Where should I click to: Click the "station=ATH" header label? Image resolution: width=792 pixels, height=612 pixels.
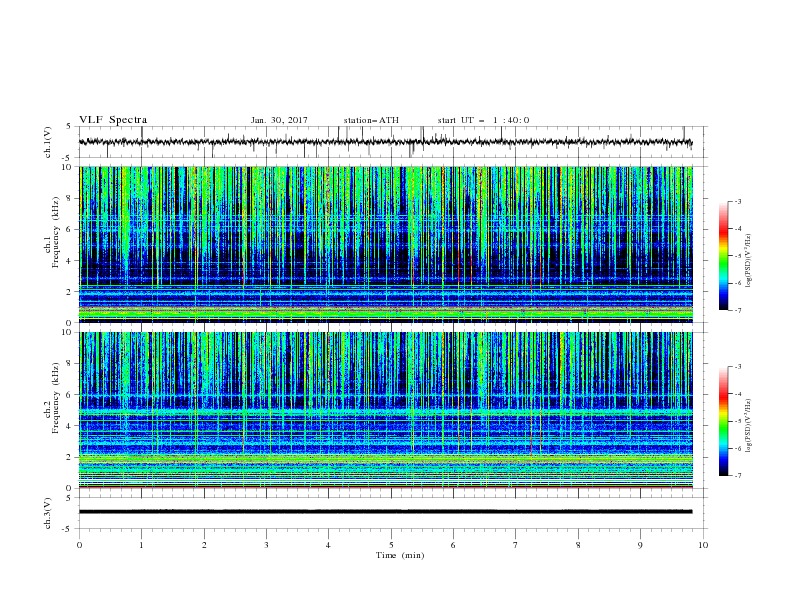point(371,120)
